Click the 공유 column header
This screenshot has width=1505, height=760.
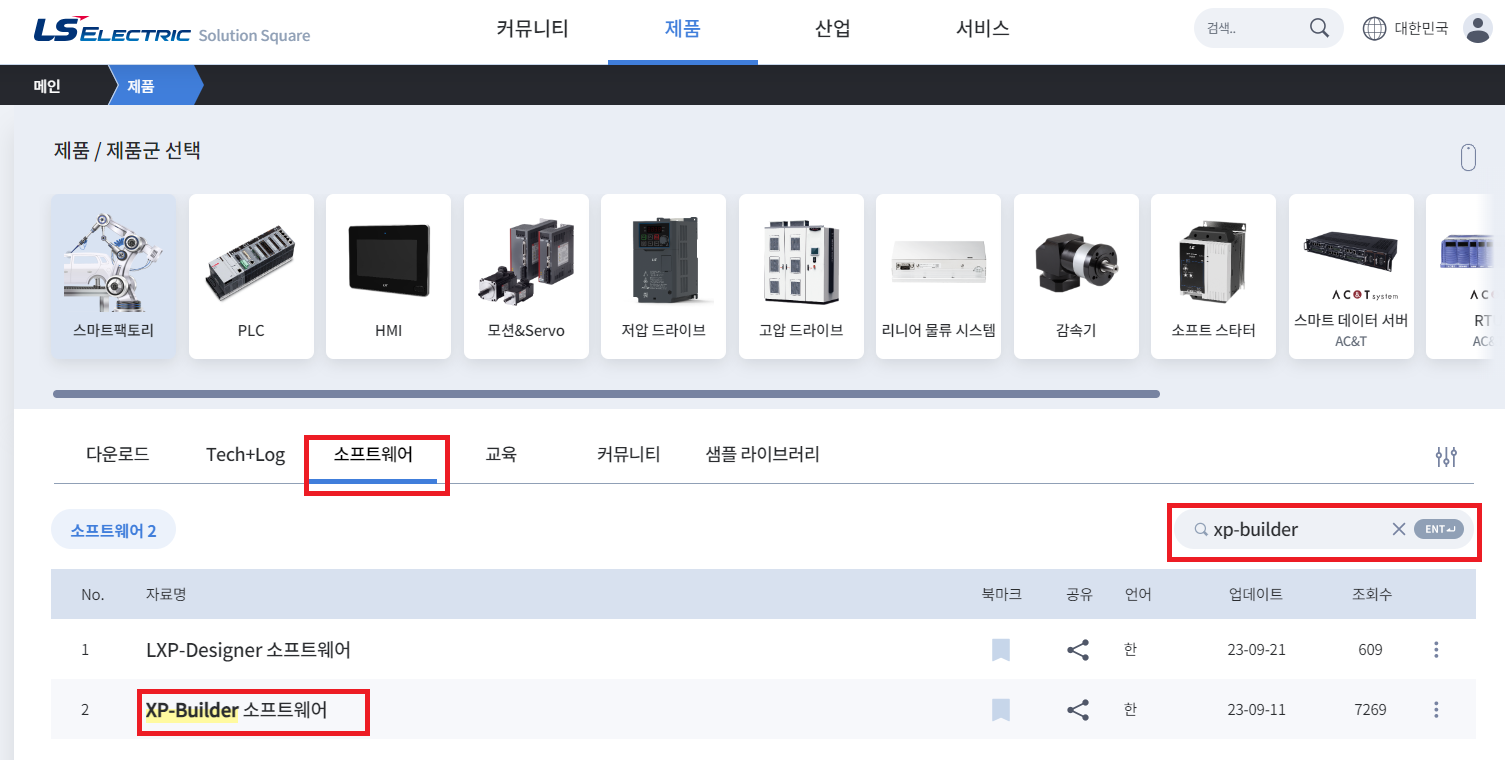coord(1079,594)
